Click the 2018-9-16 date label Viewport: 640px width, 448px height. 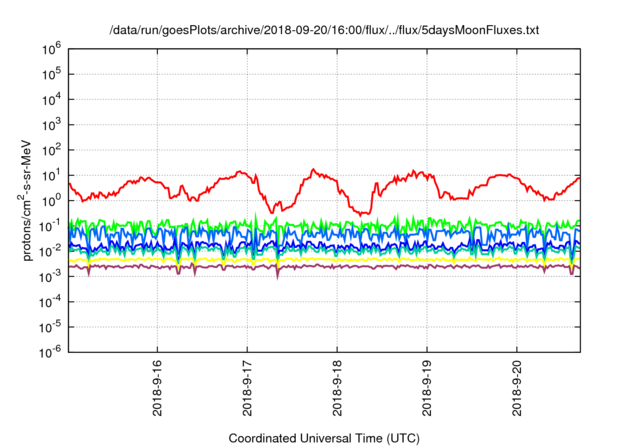click(x=157, y=388)
